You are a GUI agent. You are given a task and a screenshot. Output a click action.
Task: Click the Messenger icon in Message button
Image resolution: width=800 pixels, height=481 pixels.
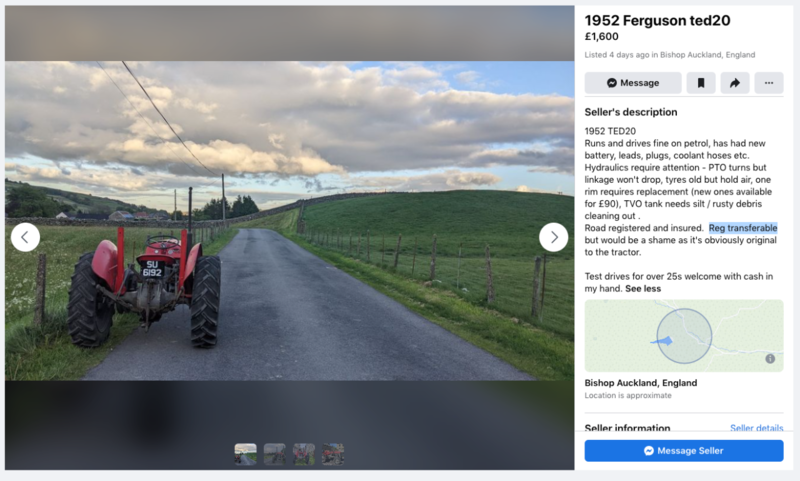pyautogui.click(x=612, y=83)
